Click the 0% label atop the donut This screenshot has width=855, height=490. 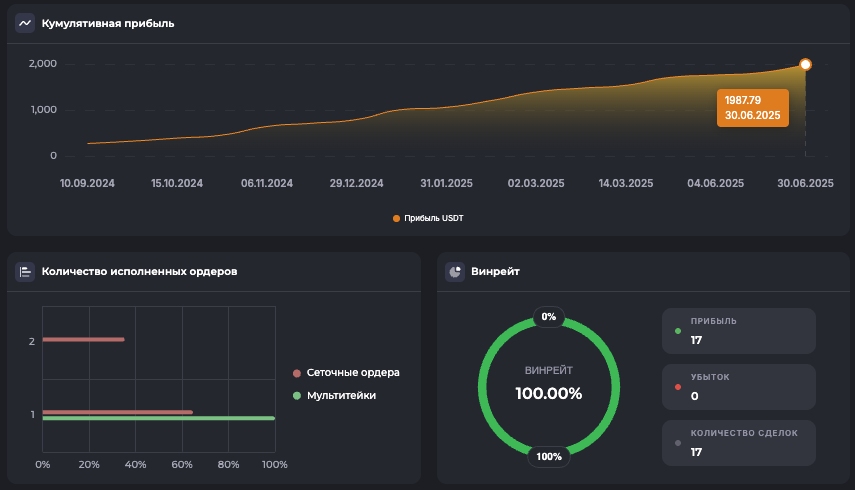548,317
